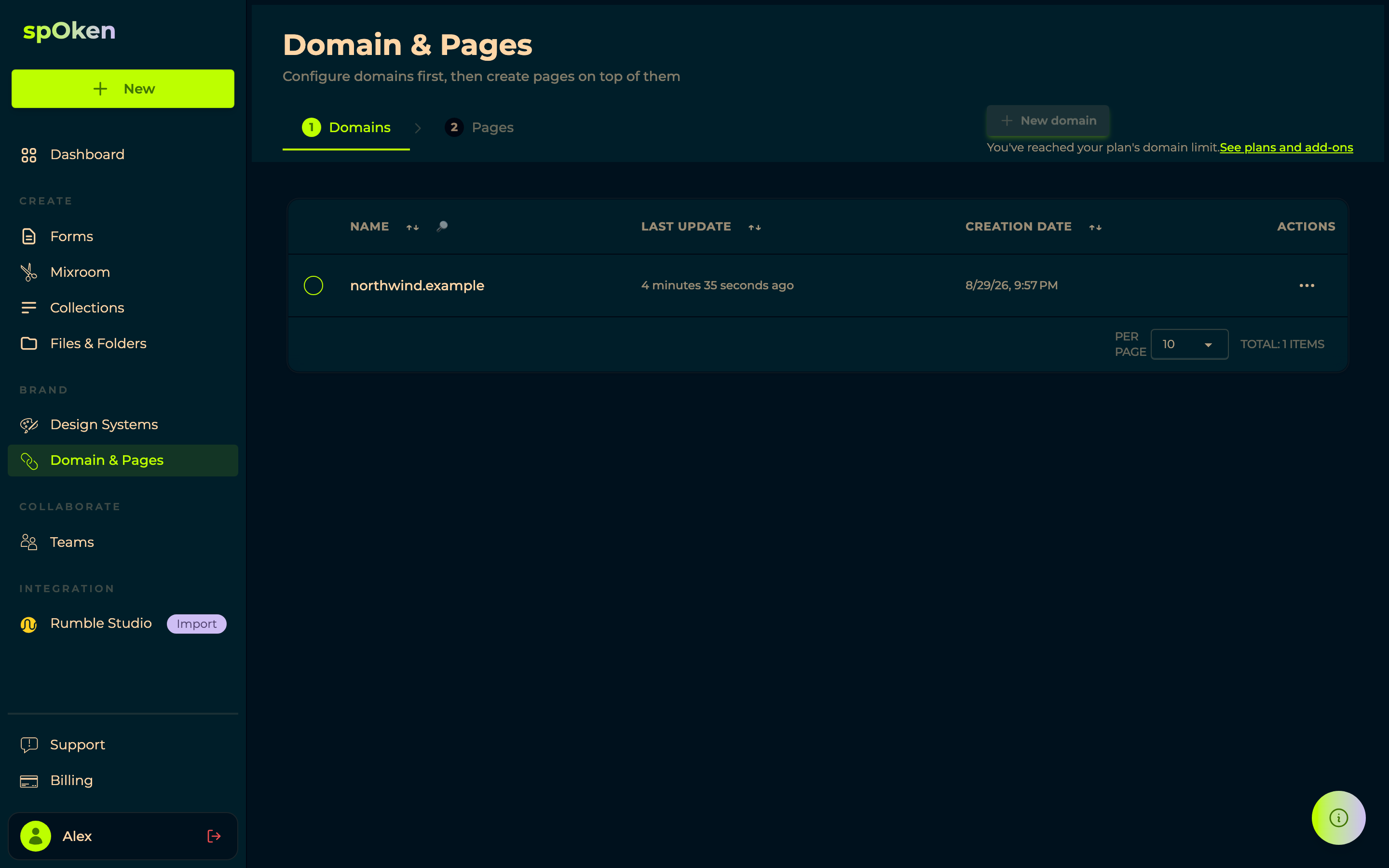Image resolution: width=1389 pixels, height=868 pixels.
Task: Click the northwind.example domain name
Action: tap(417, 285)
